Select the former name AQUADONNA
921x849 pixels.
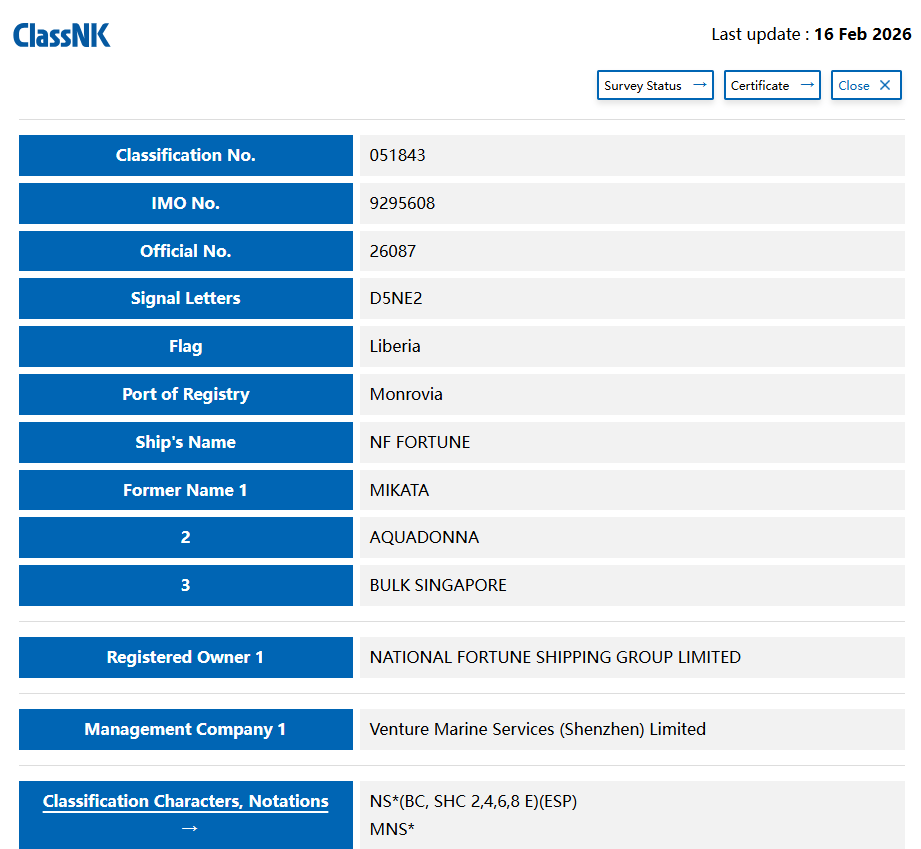tap(424, 537)
